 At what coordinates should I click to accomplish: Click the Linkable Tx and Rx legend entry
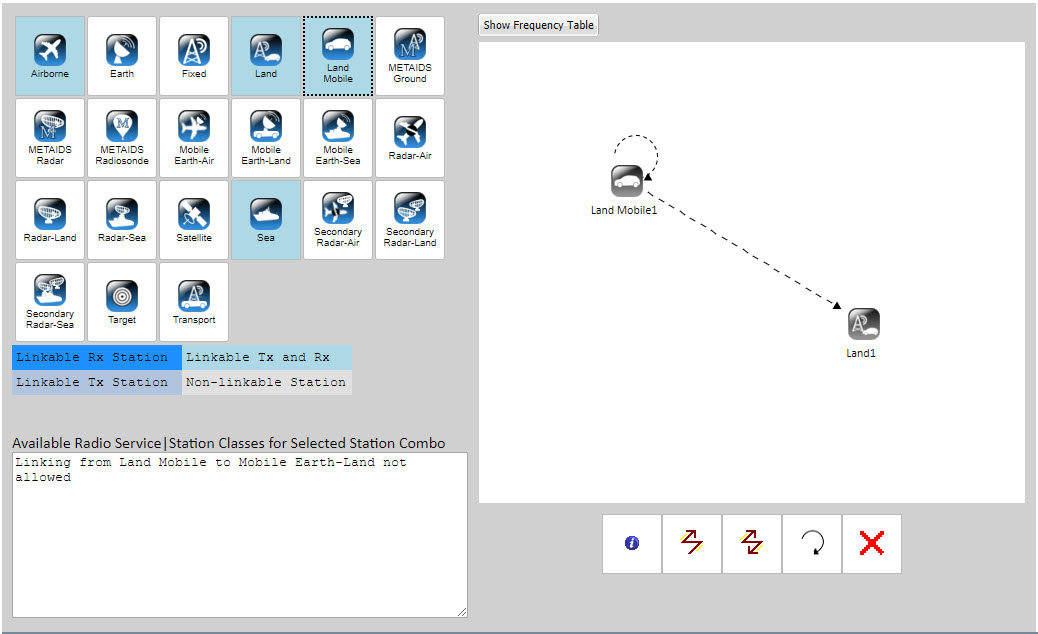(x=267, y=357)
